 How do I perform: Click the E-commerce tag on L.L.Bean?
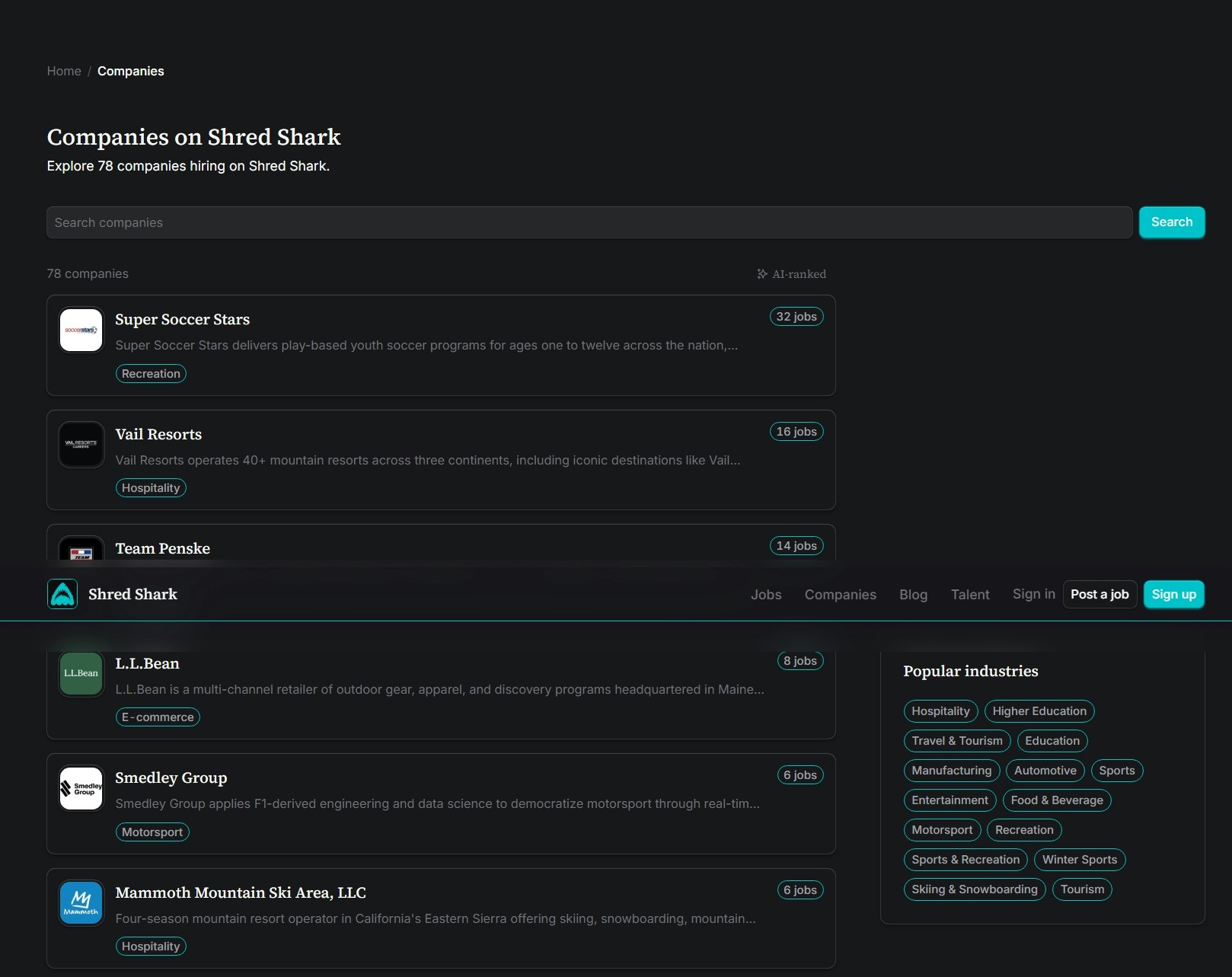pyautogui.click(x=158, y=717)
